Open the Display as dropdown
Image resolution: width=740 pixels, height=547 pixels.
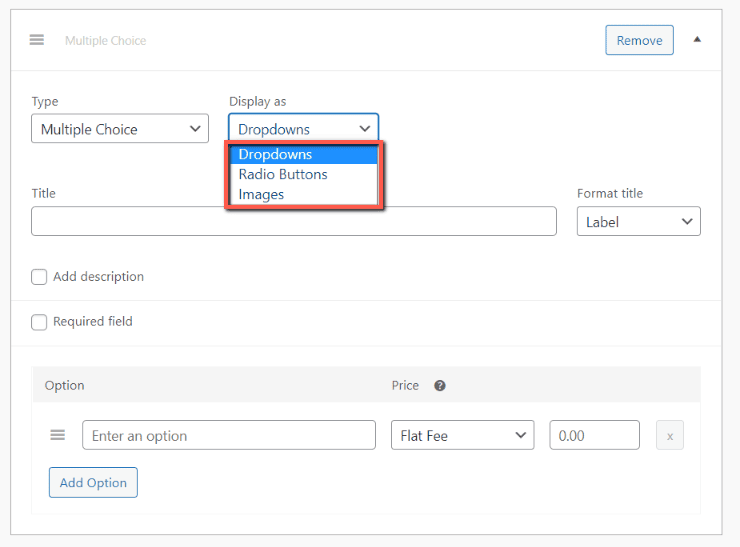click(304, 129)
